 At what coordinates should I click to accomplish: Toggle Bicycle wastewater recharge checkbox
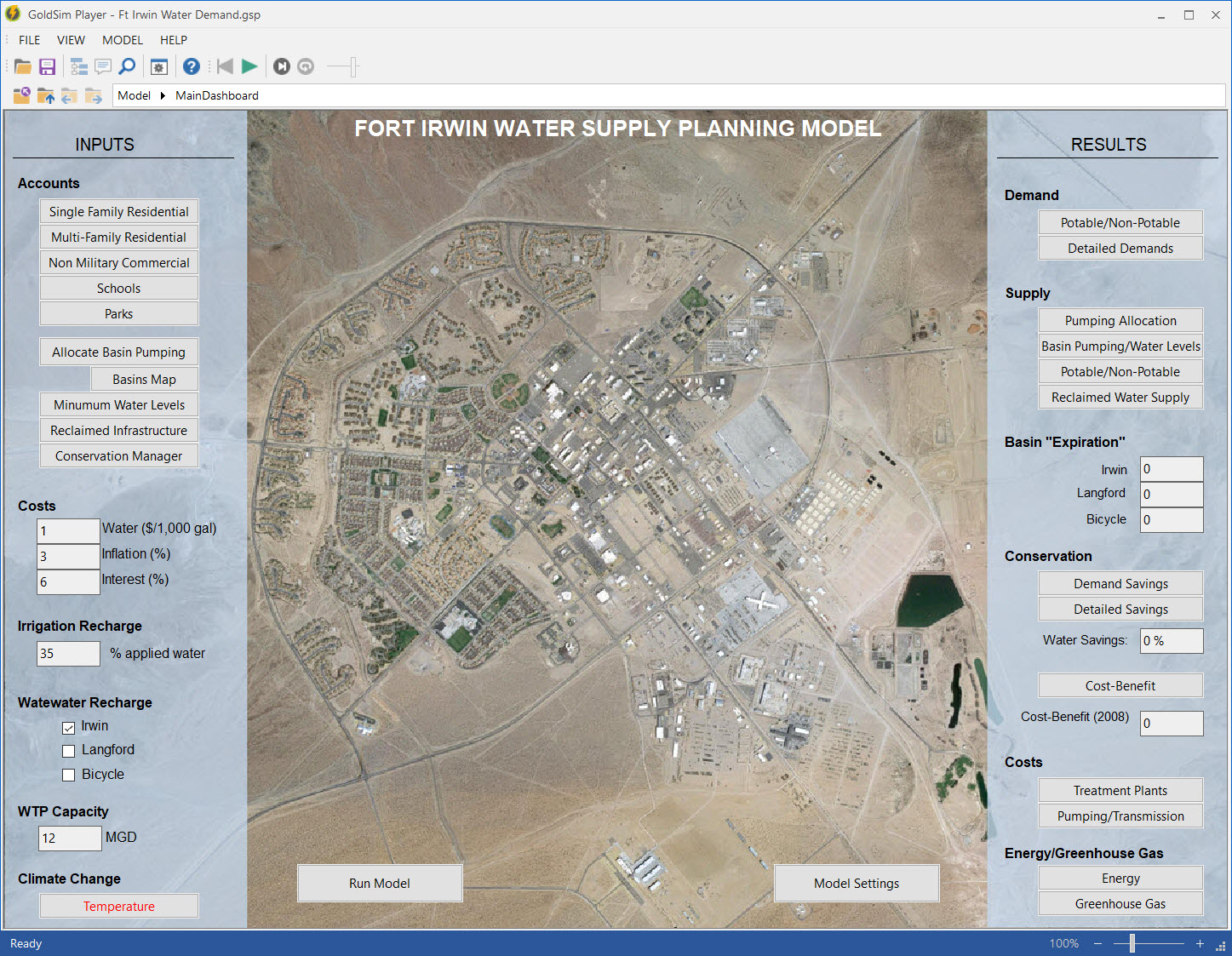click(x=69, y=776)
